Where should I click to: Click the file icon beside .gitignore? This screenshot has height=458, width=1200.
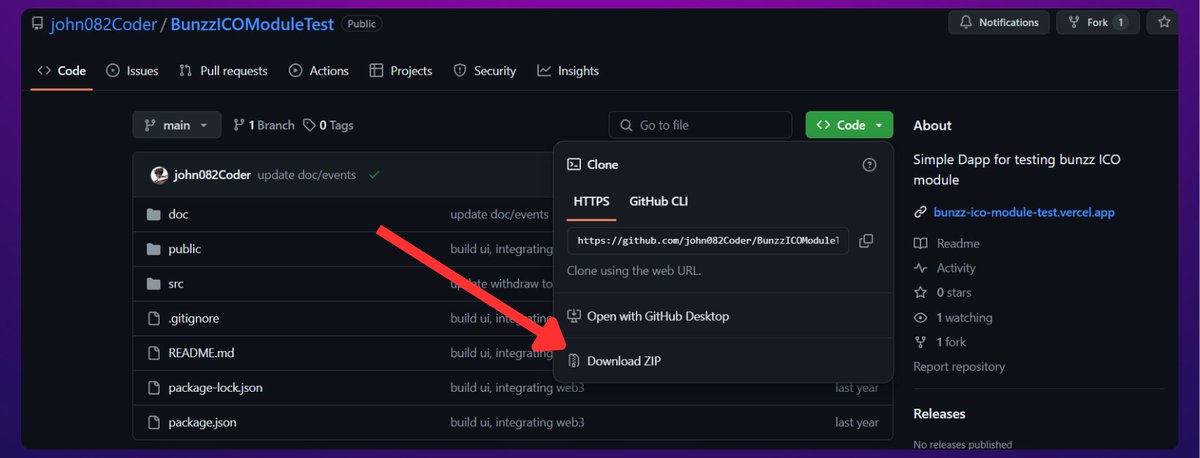(153, 318)
